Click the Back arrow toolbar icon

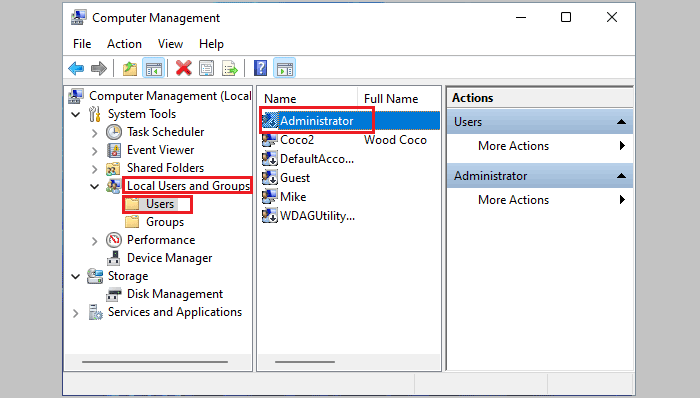76,68
